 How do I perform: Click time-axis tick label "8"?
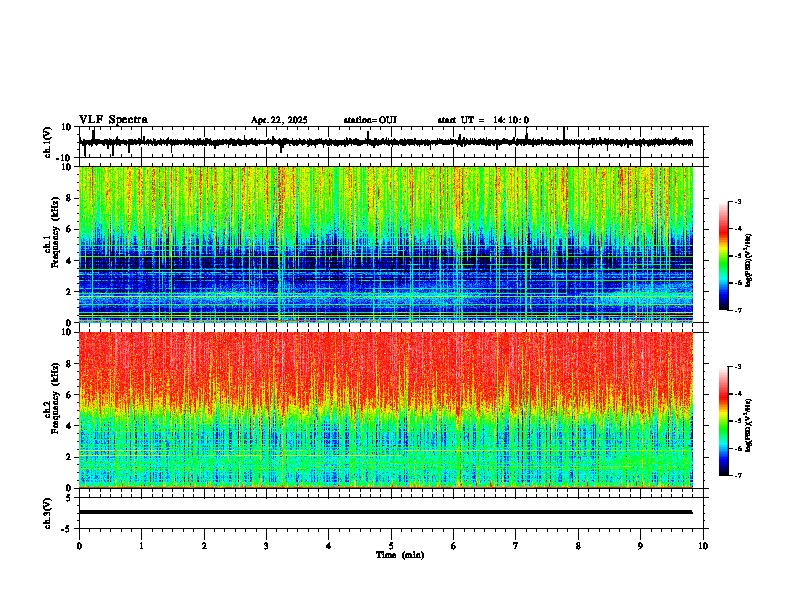click(578, 546)
